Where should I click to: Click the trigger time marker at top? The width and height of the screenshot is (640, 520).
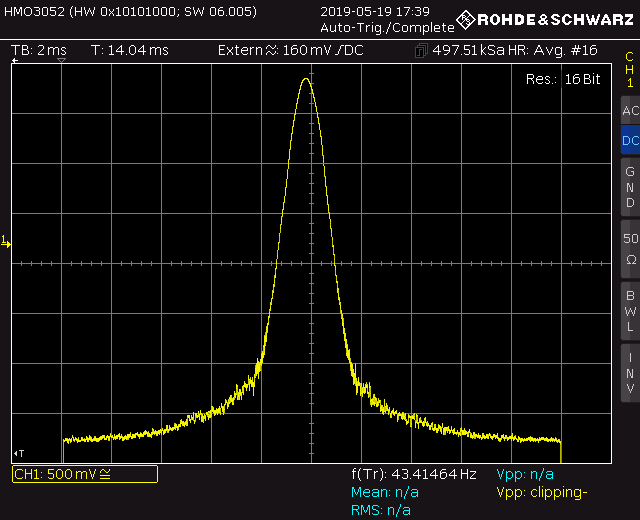pos(62,62)
